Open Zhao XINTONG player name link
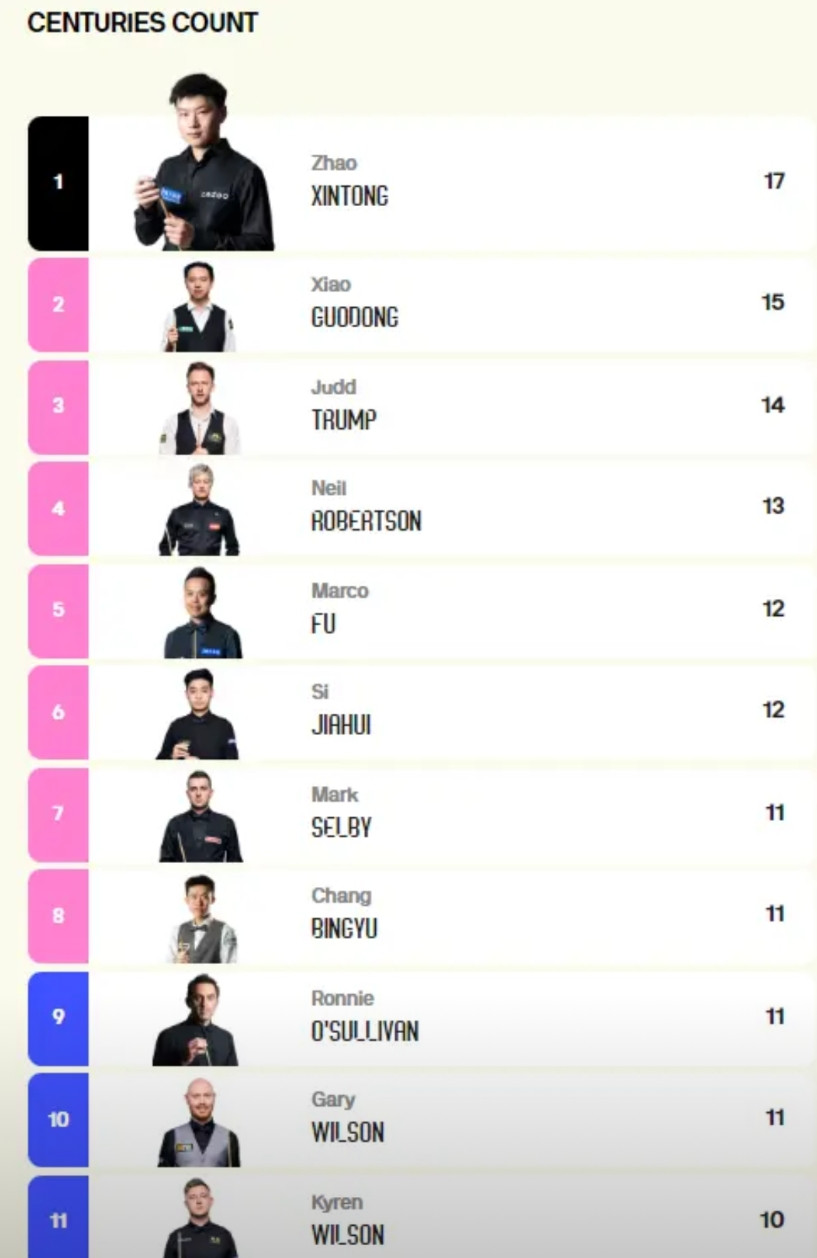 click(x=349, y=180)
